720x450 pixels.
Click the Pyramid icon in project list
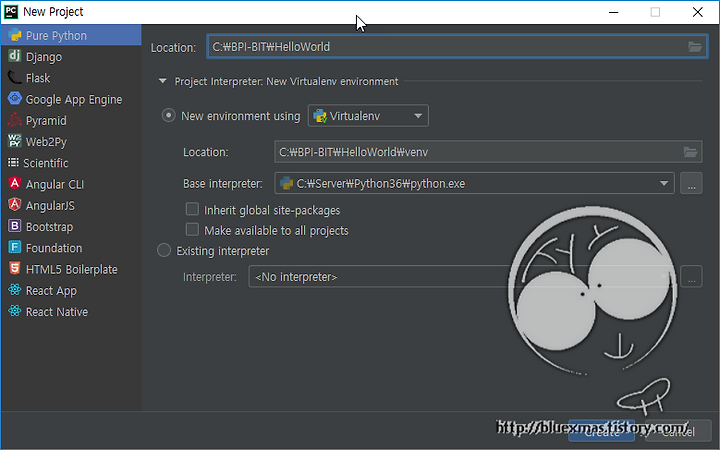point(15,120)
